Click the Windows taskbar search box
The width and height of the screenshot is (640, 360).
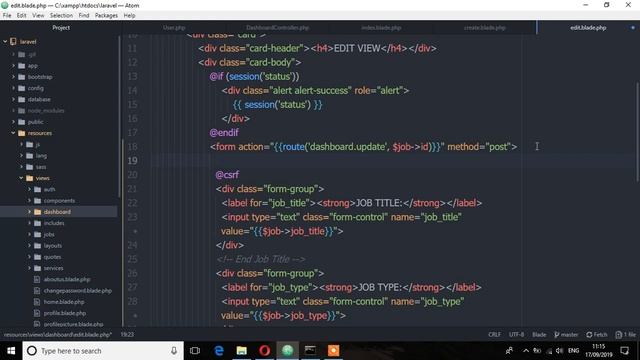(x=103, y=351)
